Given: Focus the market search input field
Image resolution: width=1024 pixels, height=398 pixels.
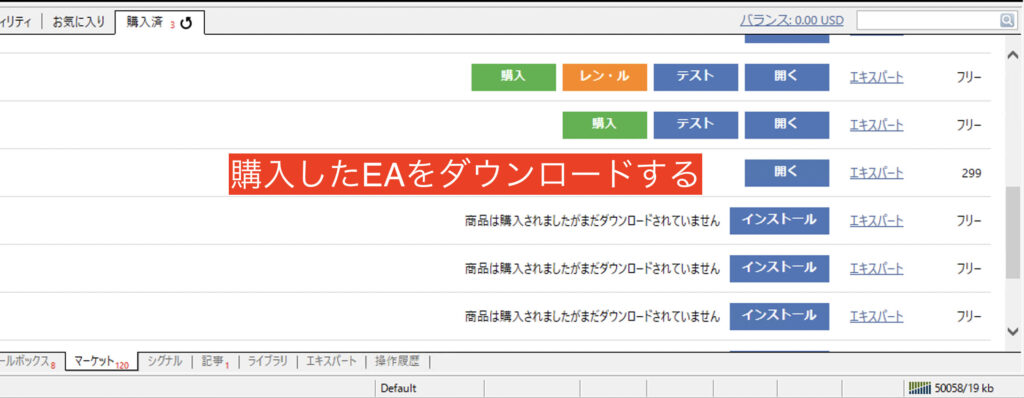Looking at the screenshot, I should [x=928, y=21].
